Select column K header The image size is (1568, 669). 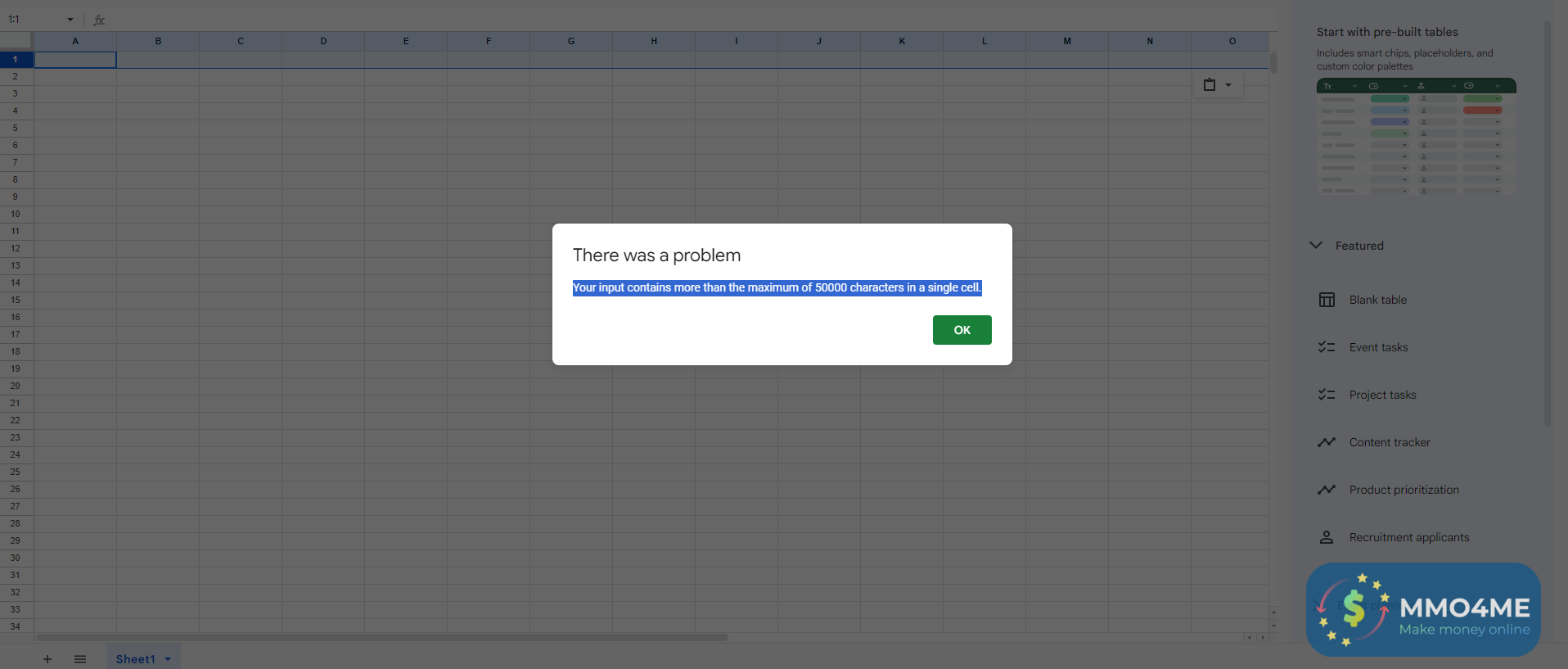pos(902,41)
